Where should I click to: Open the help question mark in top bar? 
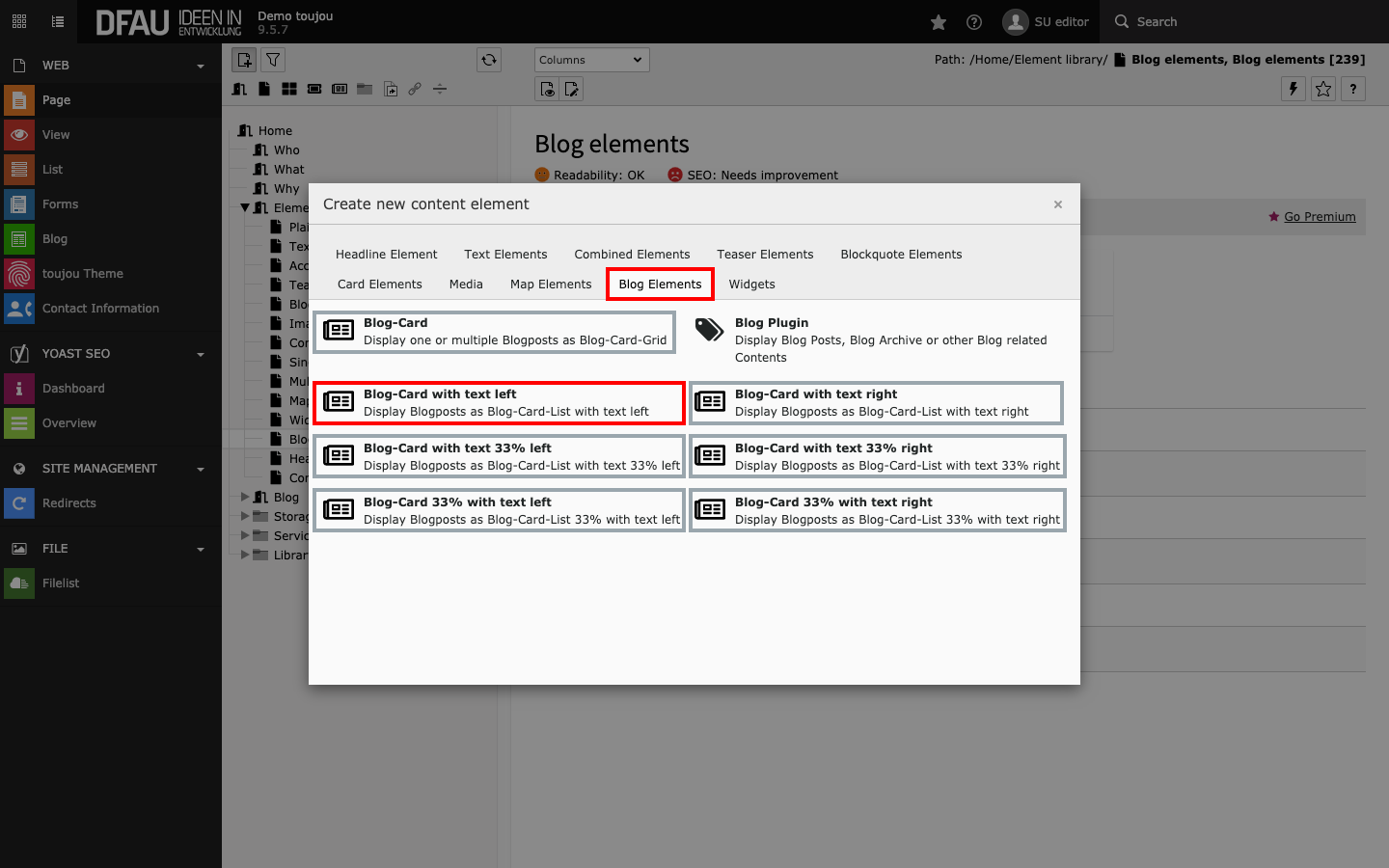coord(974,22)
